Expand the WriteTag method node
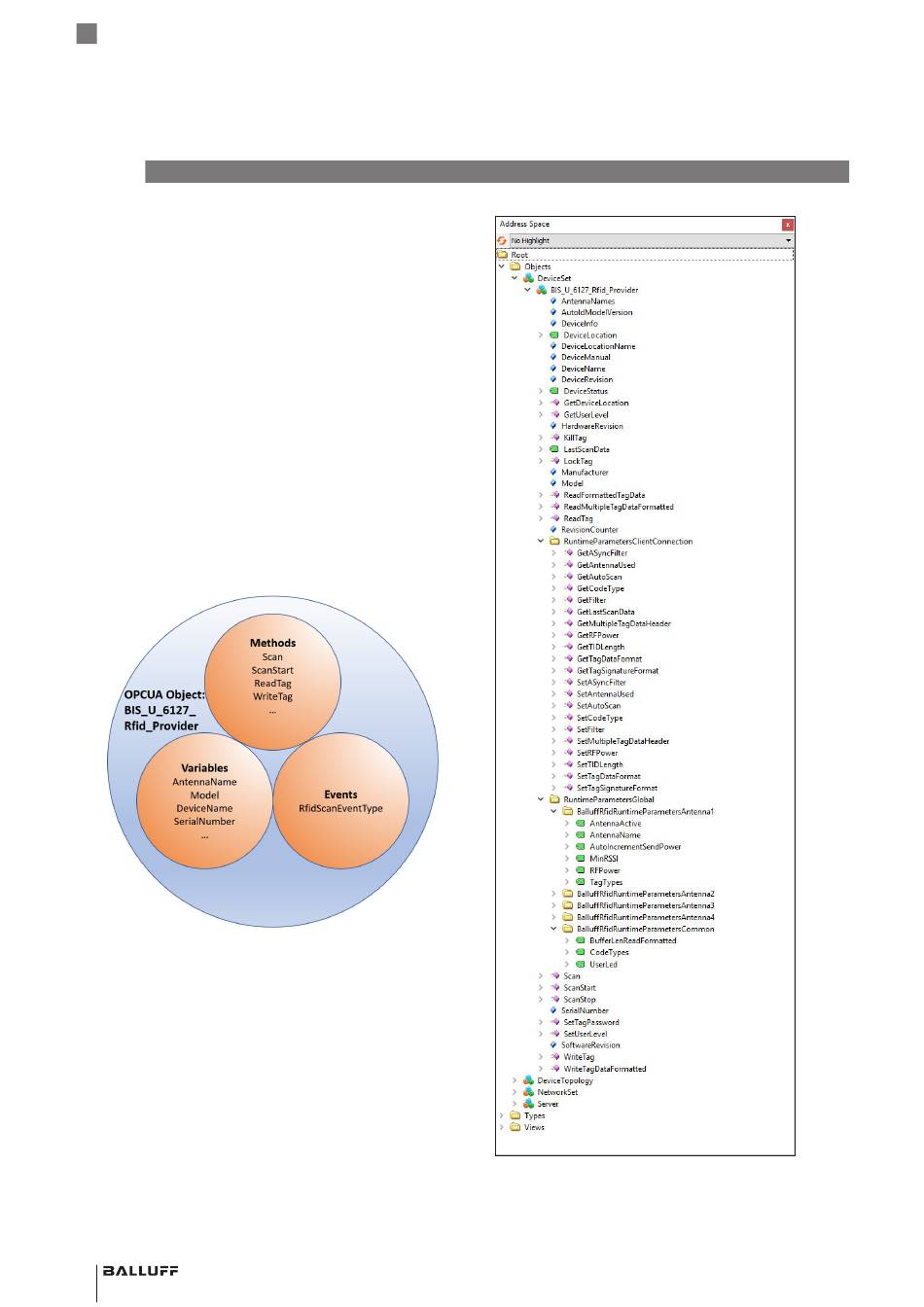Viewport: 924px width, 1307px height. tap(541, 1057)
